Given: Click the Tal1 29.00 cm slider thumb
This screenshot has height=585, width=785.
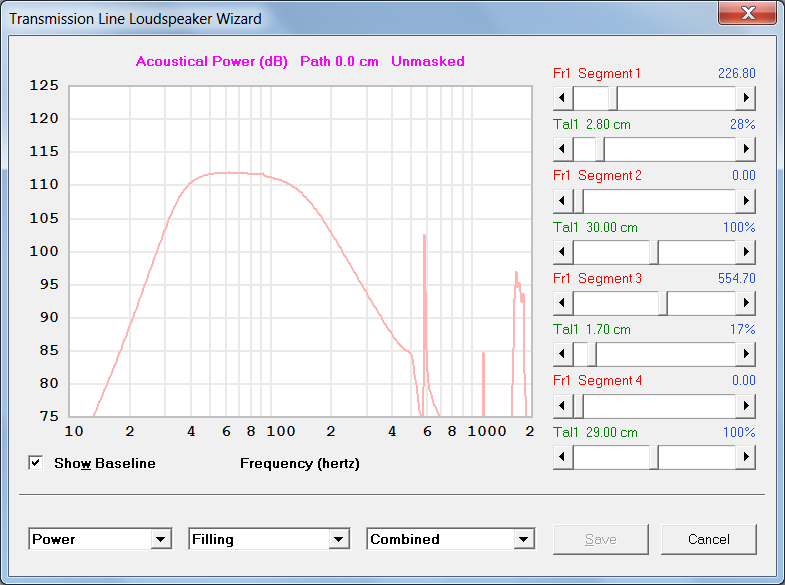Looking at the screenshot, I should [654, 456].
